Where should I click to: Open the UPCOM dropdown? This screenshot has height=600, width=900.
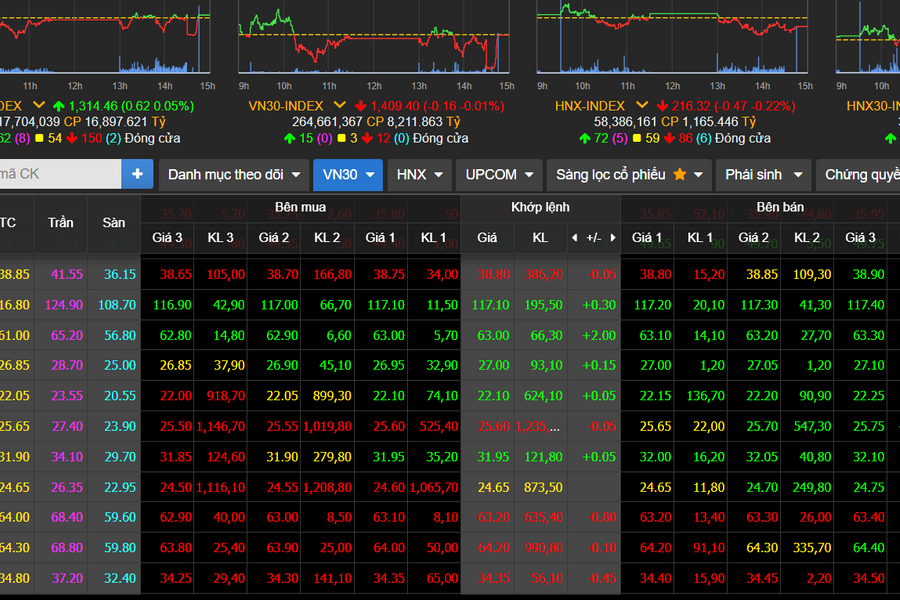(x=499, y=175)
